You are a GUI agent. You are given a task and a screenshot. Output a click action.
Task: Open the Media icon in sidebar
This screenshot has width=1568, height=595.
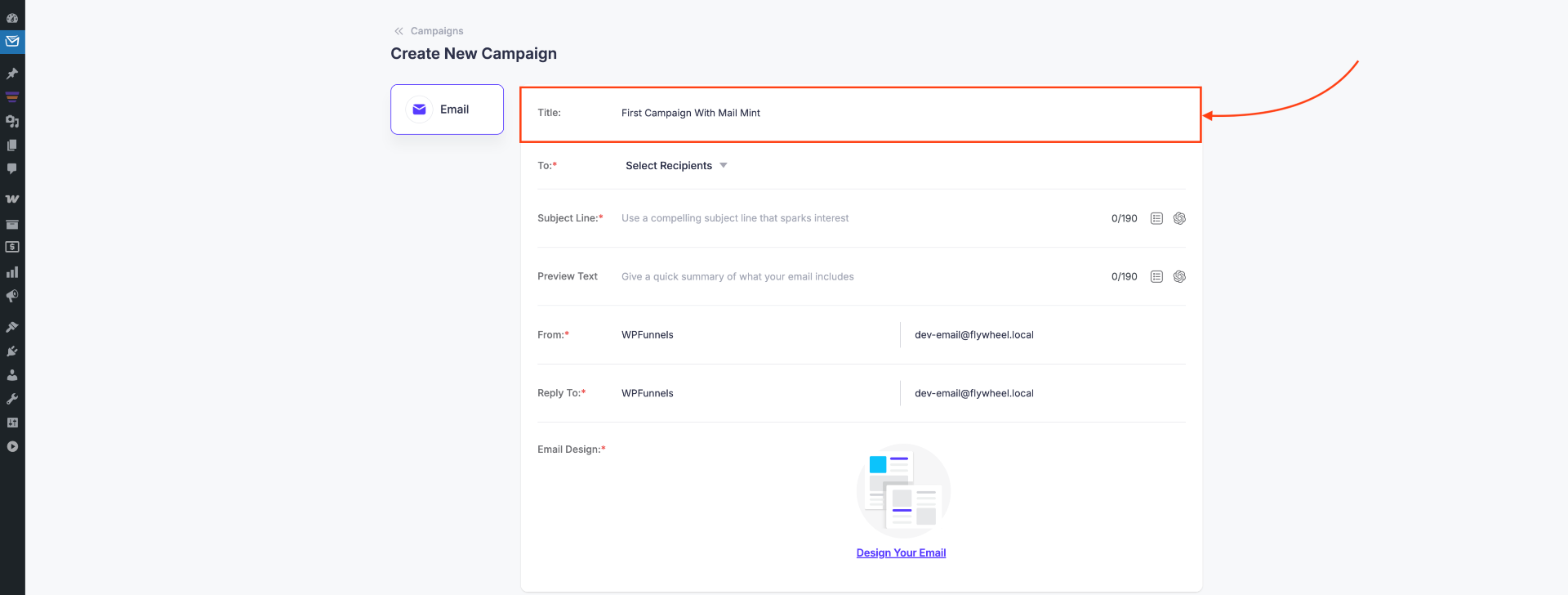click(x=12, y=121)
